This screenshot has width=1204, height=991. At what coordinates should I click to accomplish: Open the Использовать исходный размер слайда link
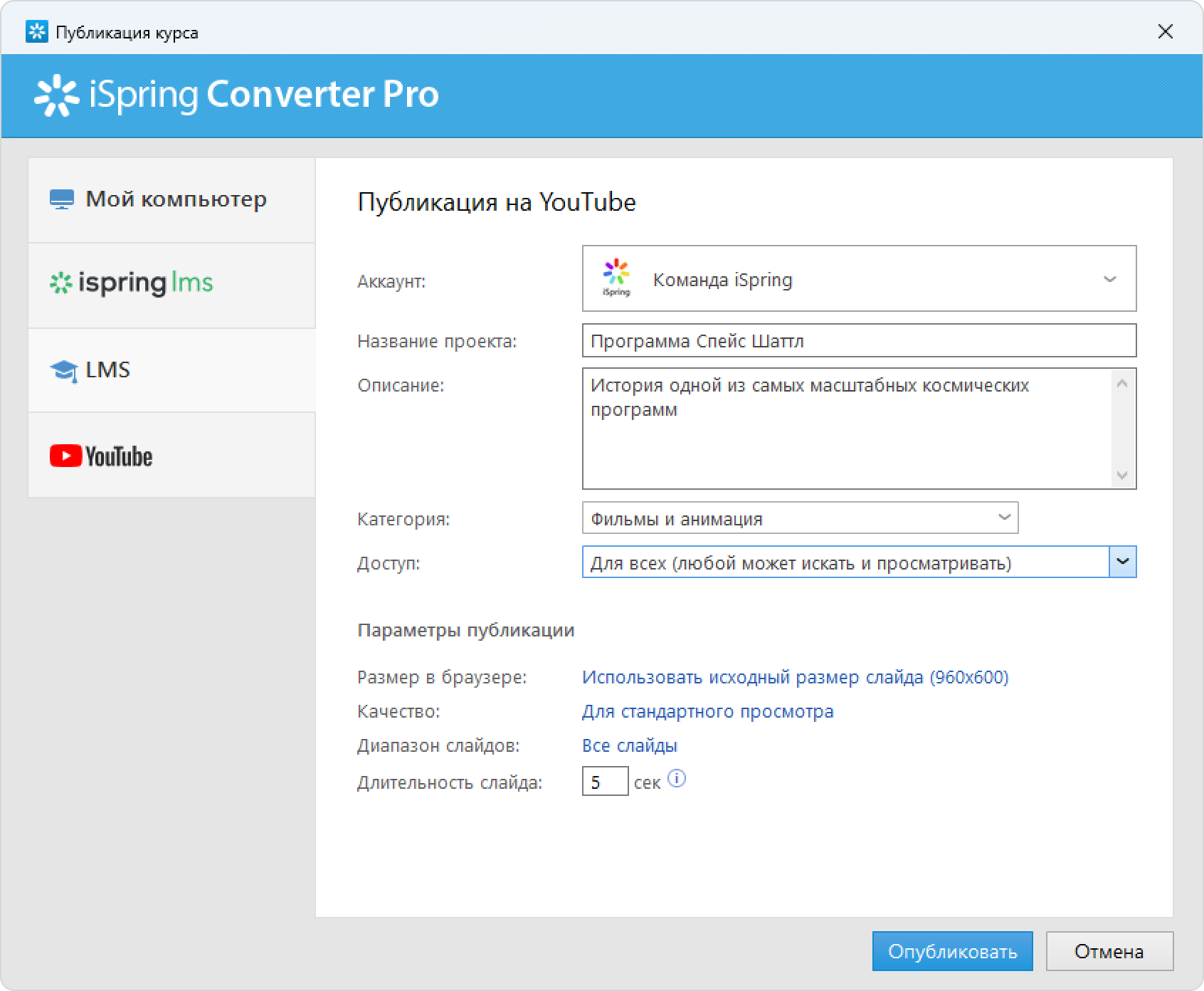pos(795,677)
